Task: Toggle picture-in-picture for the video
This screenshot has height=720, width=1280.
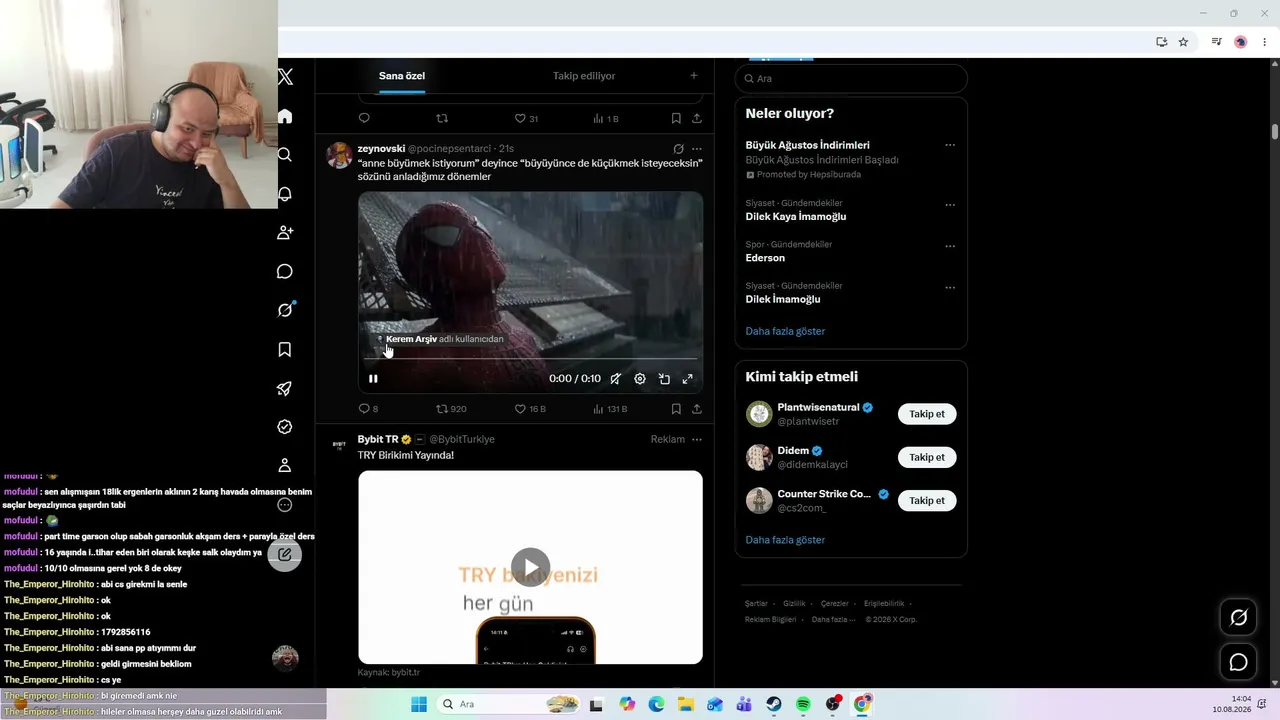Action: (664, 379)
